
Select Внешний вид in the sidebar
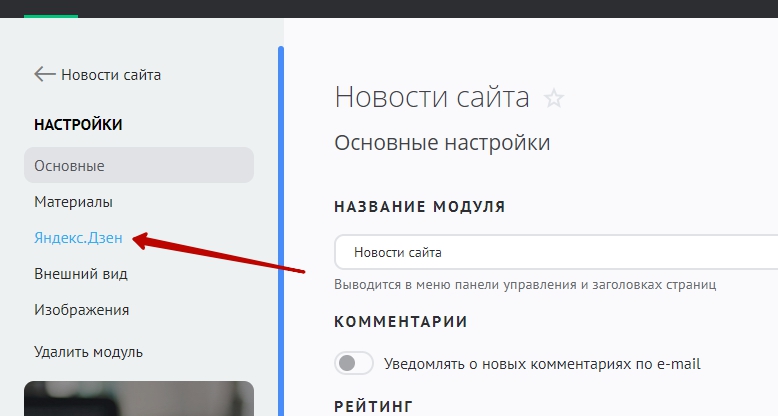click(80, 274)
